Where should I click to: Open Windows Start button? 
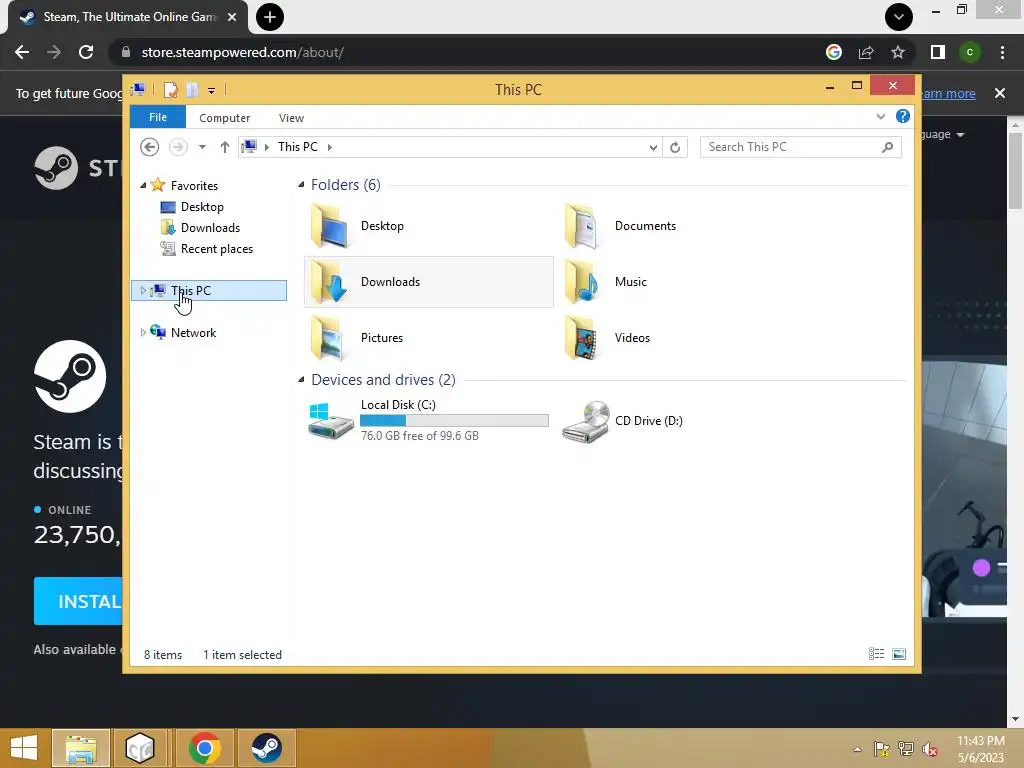pos(24,748)
